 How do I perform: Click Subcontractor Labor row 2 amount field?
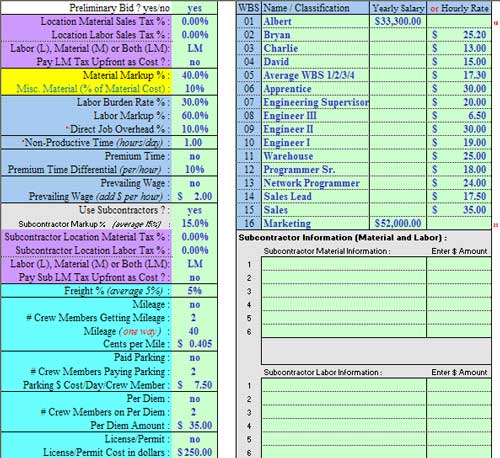(459, 399)
